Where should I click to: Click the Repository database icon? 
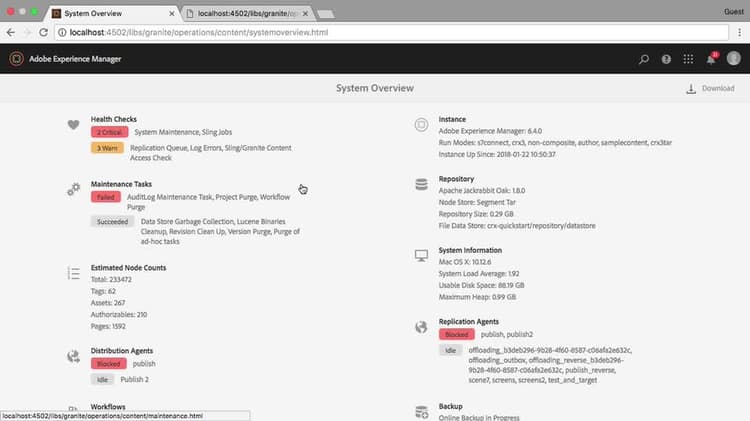[x=421, y=184]
